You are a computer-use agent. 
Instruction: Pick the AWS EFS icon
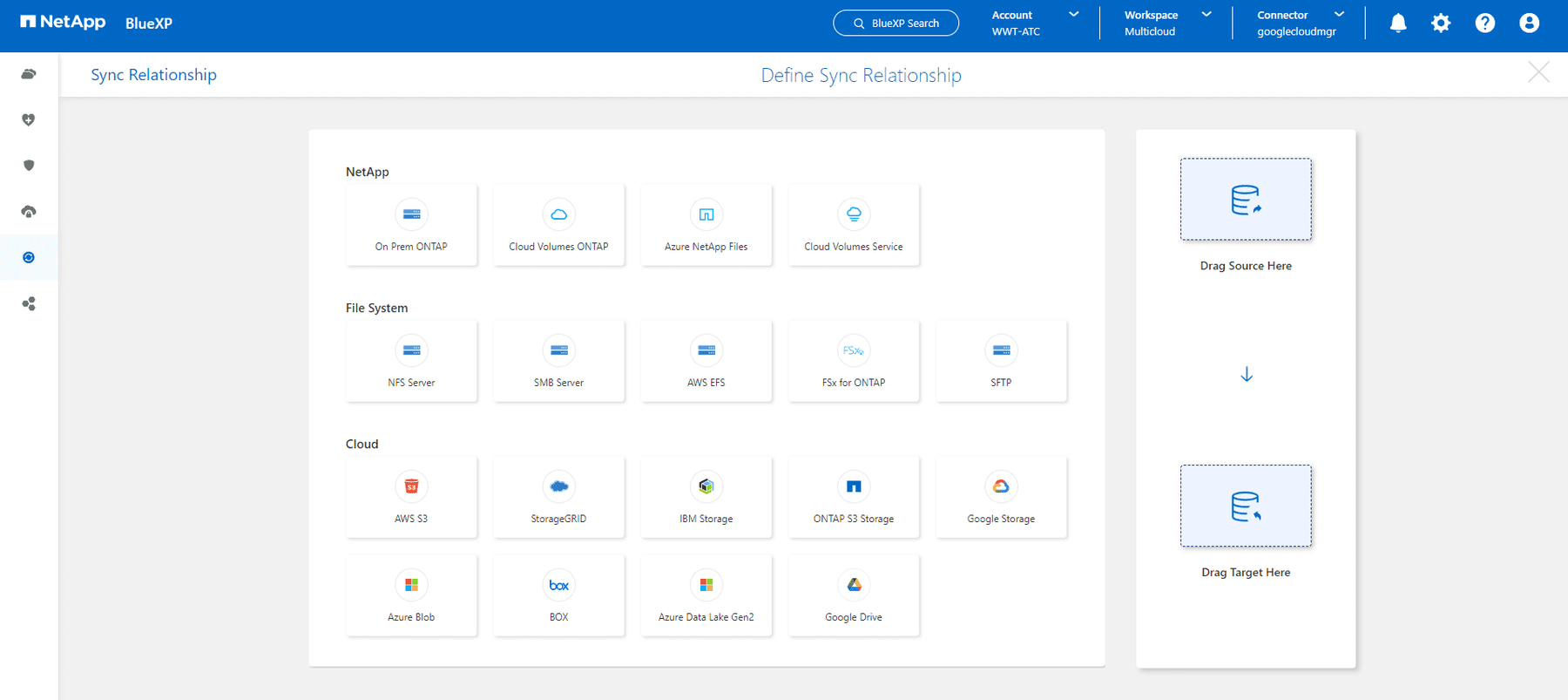(706, 350)
